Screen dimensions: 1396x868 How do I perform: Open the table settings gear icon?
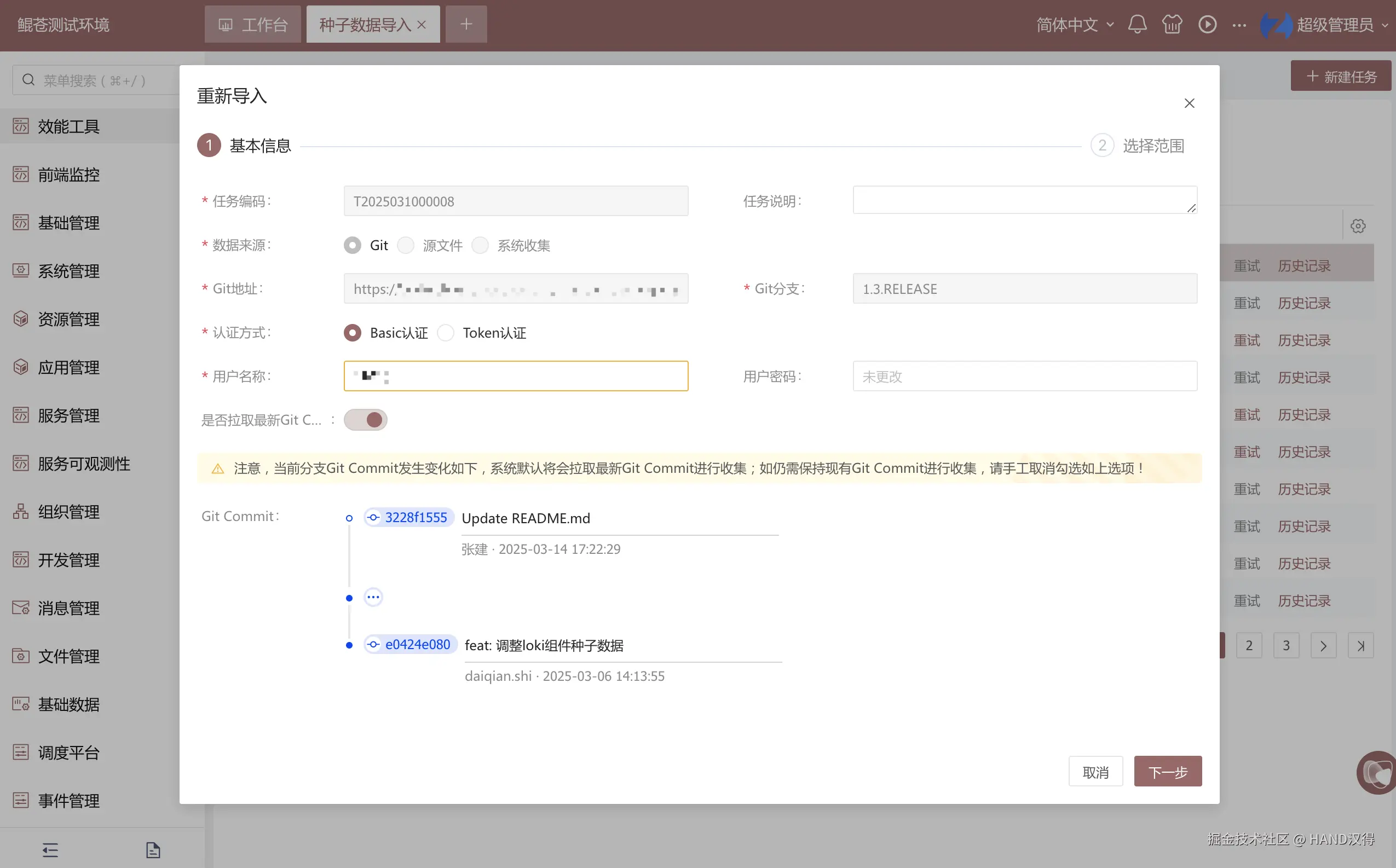pyautogui.click(x=1358, y=225)
